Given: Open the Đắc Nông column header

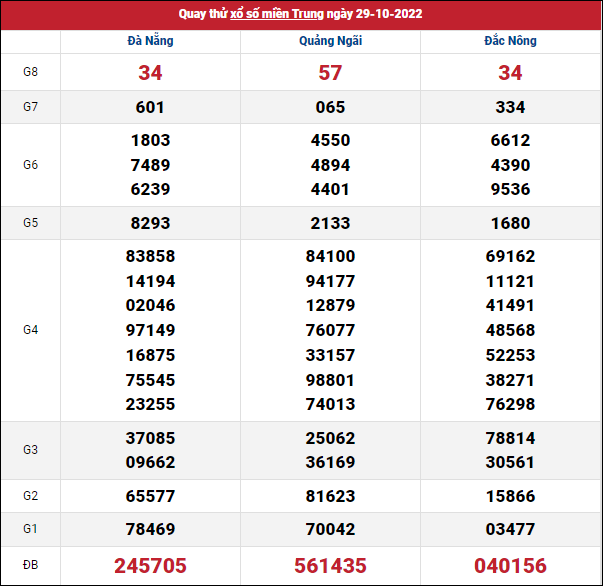Looking at the screenshot, I should (510, 41).
